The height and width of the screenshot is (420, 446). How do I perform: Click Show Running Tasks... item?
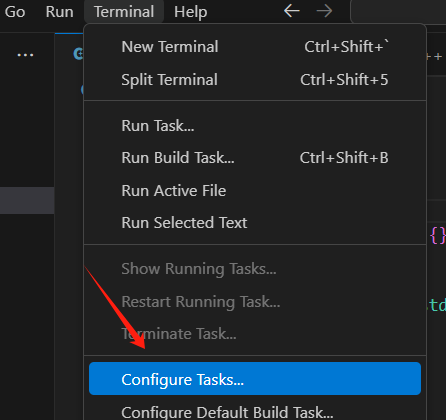[255, 269]
